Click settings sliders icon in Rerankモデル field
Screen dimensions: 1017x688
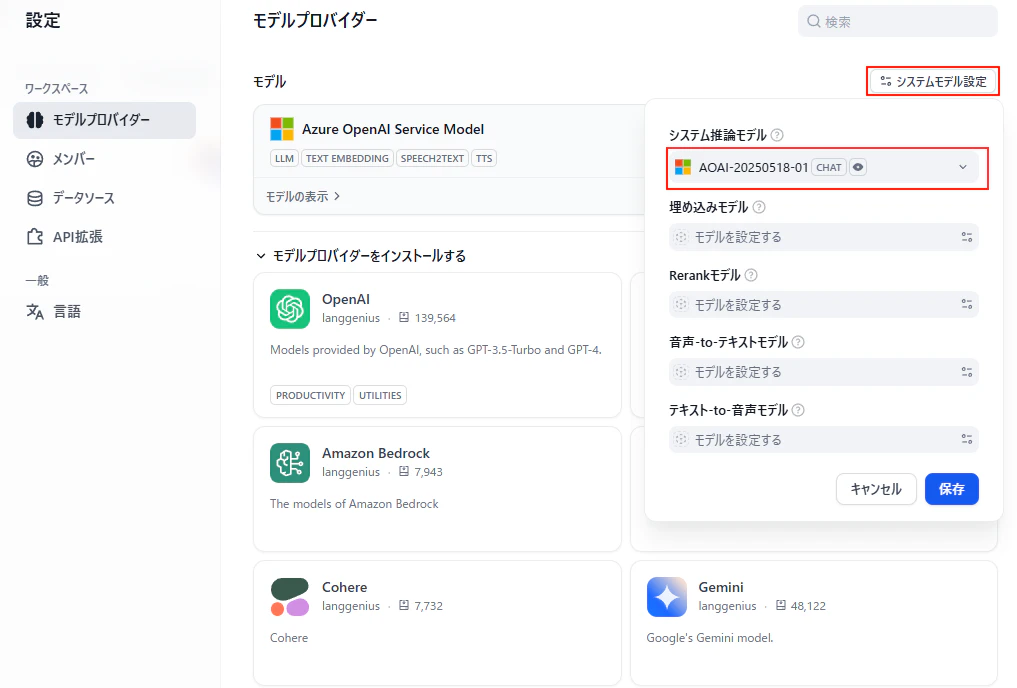pyautogui.click(x=966, y=305)
